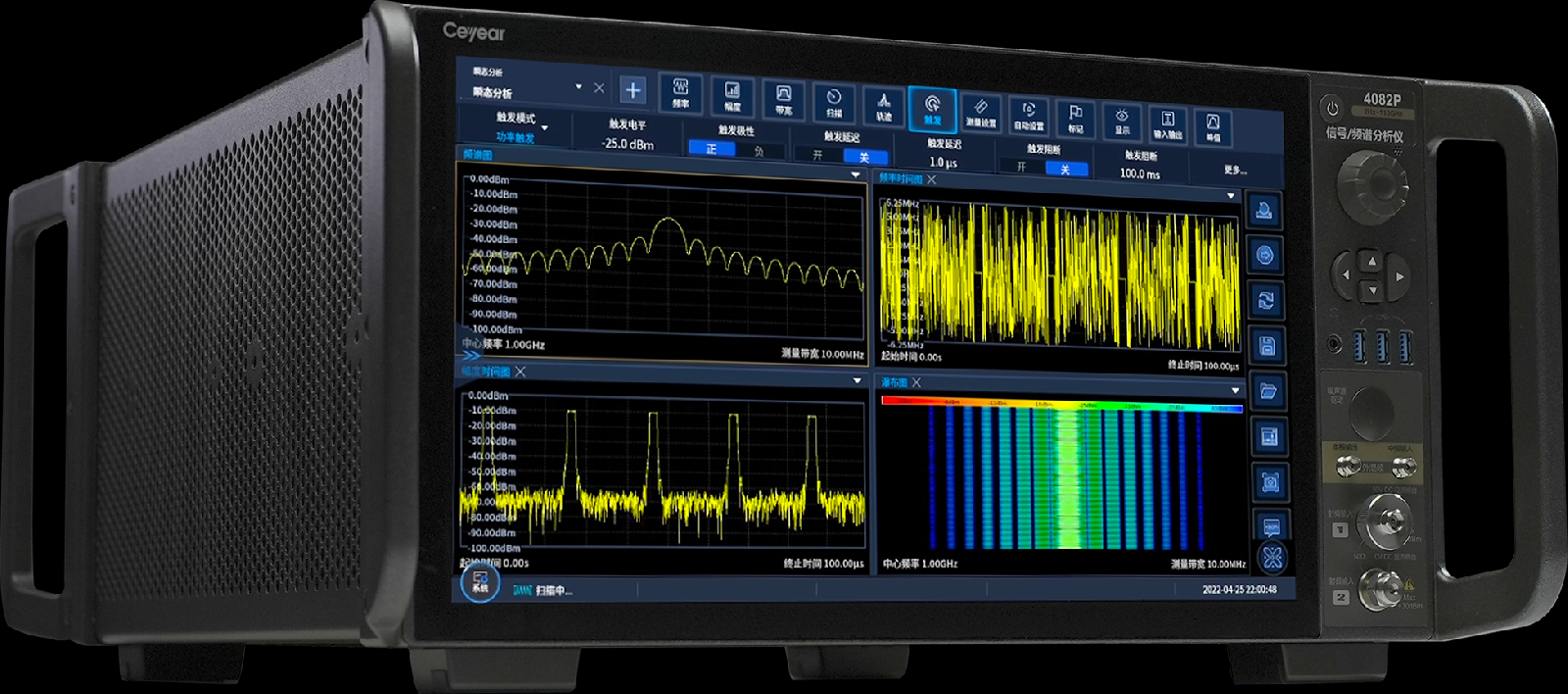Viewport: 1568px width, 694px height.
Task: Add a new measurement with the plus icon
Action: pos(633,90)
